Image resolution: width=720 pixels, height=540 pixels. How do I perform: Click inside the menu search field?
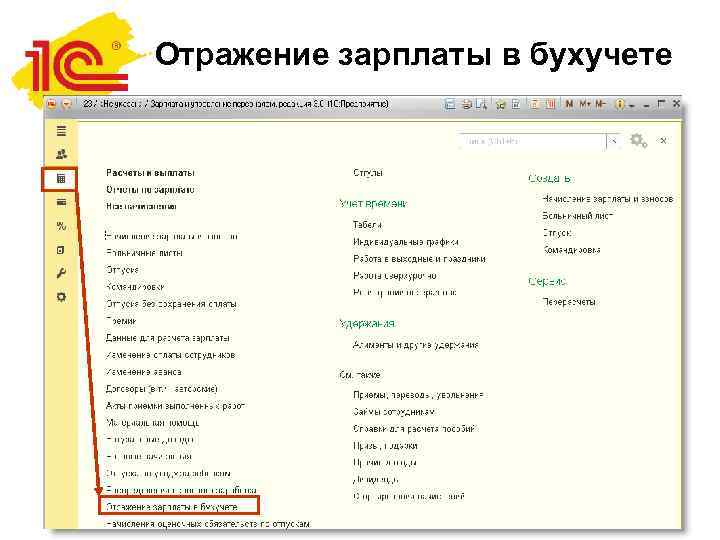click(x=531, y=141)
